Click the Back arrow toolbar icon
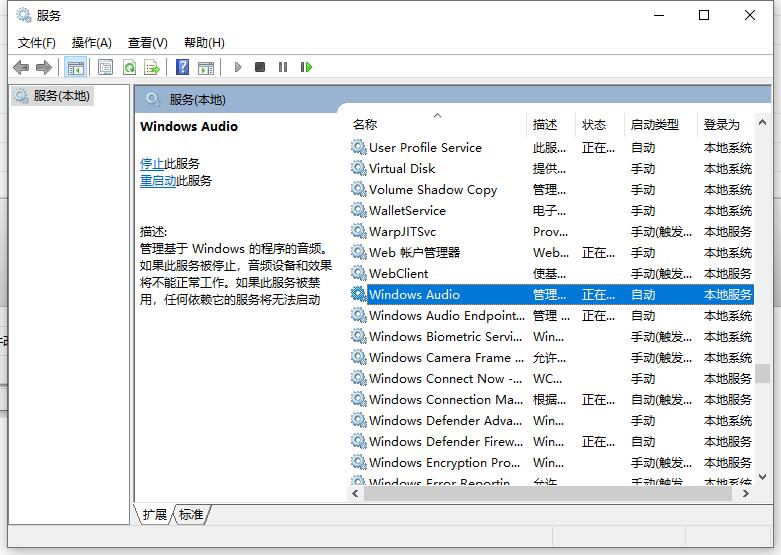 [21, 67]
